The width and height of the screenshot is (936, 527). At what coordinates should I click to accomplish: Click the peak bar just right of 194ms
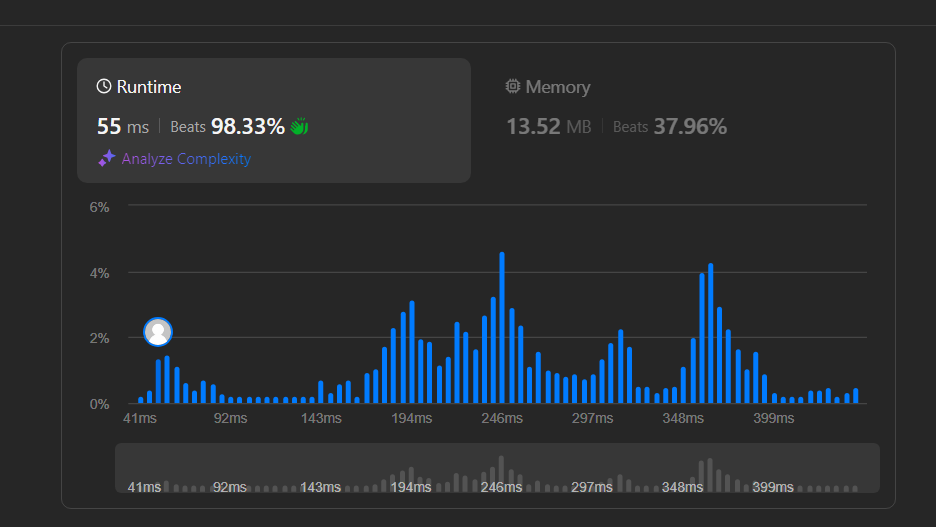click(411, 352)
